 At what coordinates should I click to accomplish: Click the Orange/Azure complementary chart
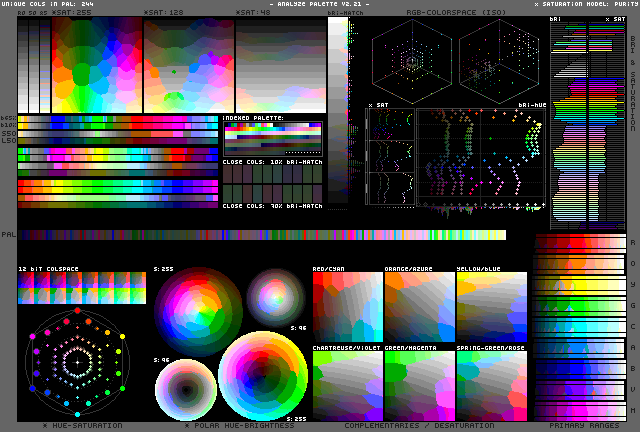pos(419,308)
